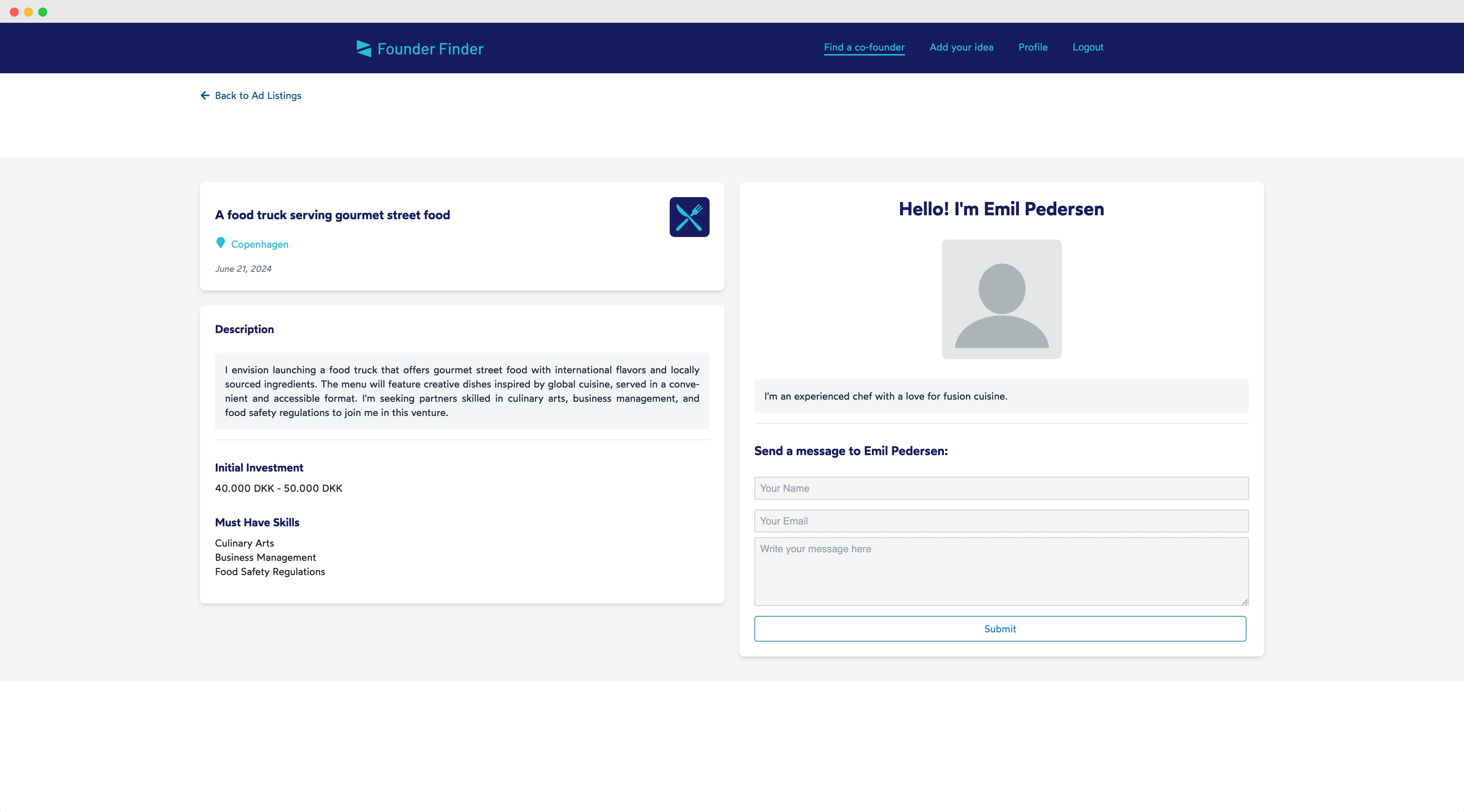Submit the message form
This screenshot has height=812, width=1464.
[x=1000, y=629]
